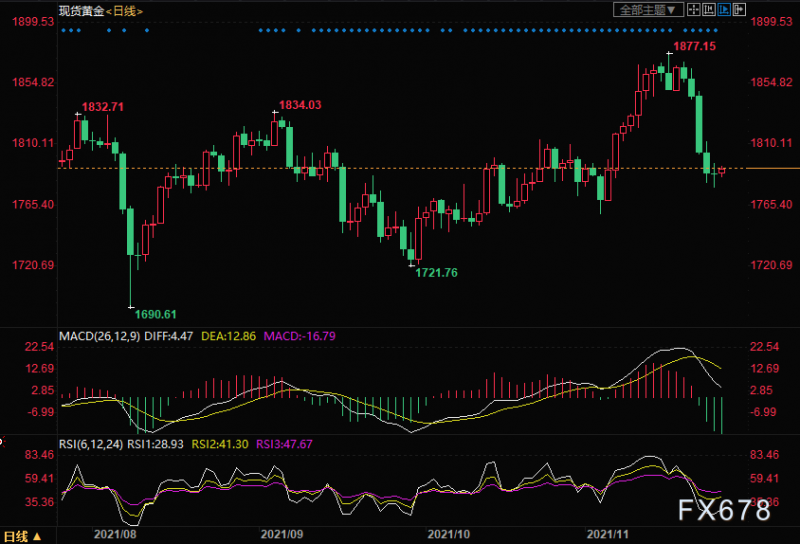Change the <日线> period next to 现货黄金

coord(124,11)
